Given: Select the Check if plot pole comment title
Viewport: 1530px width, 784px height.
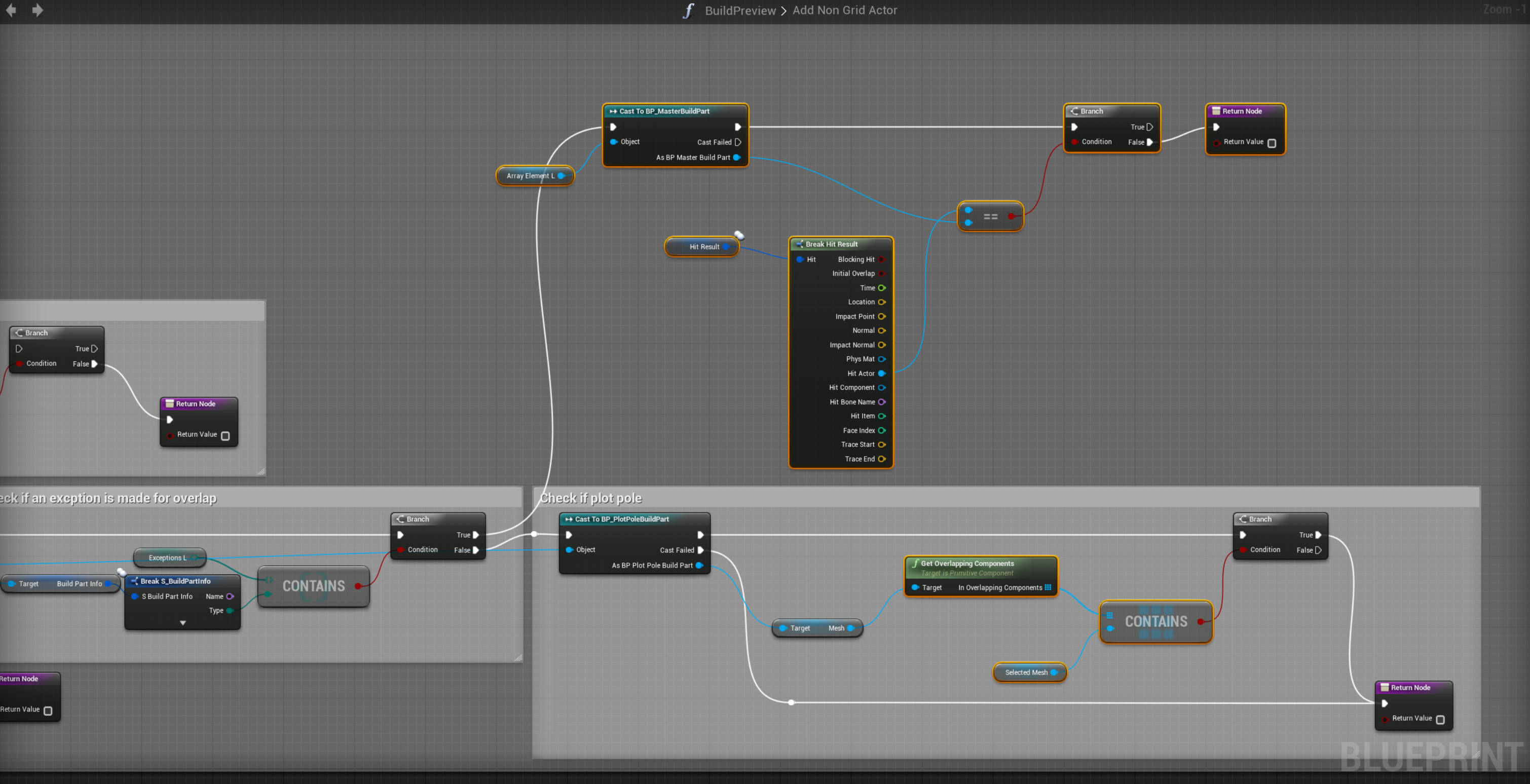Looking at the screenshot, I should (x=590, y=498).
